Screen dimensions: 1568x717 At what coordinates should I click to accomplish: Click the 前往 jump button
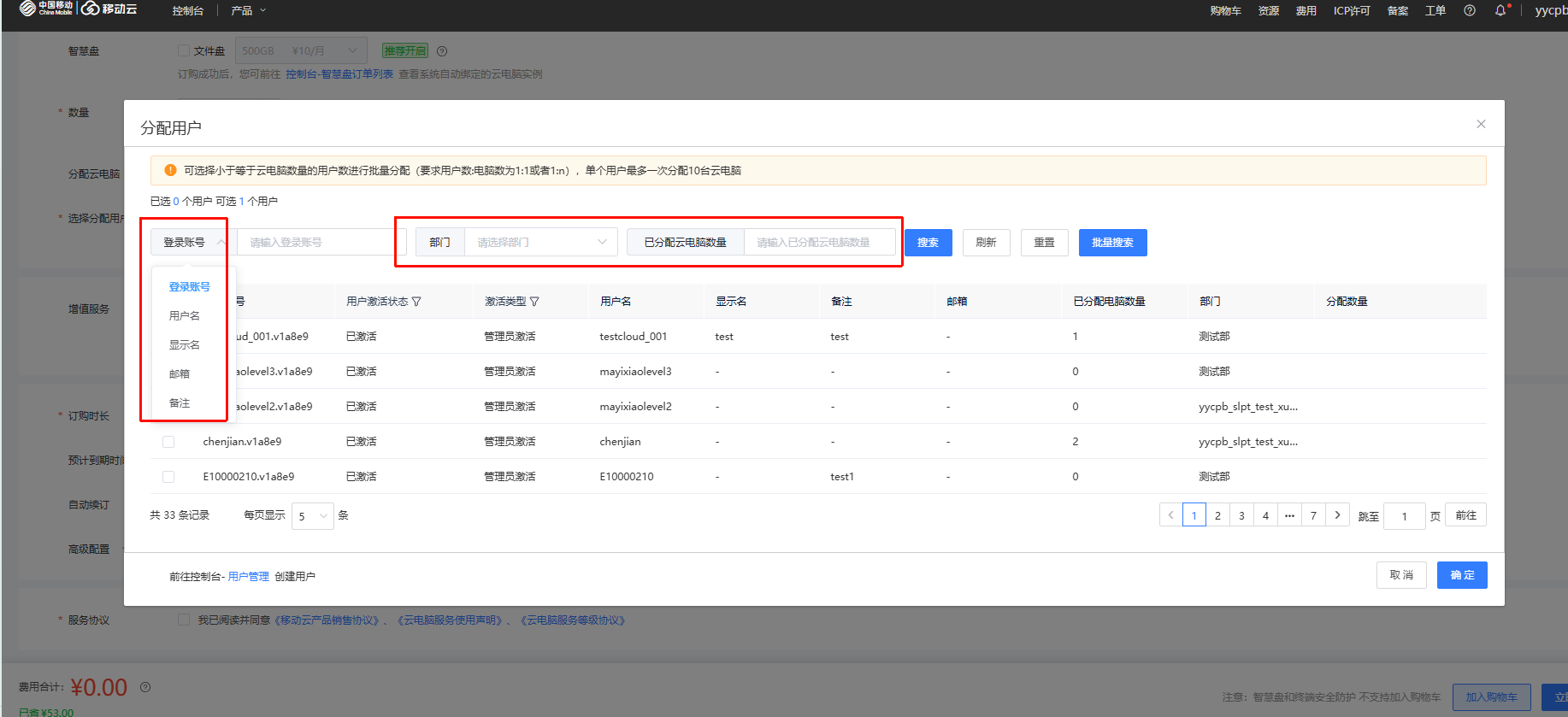(x=1466, y=515)
